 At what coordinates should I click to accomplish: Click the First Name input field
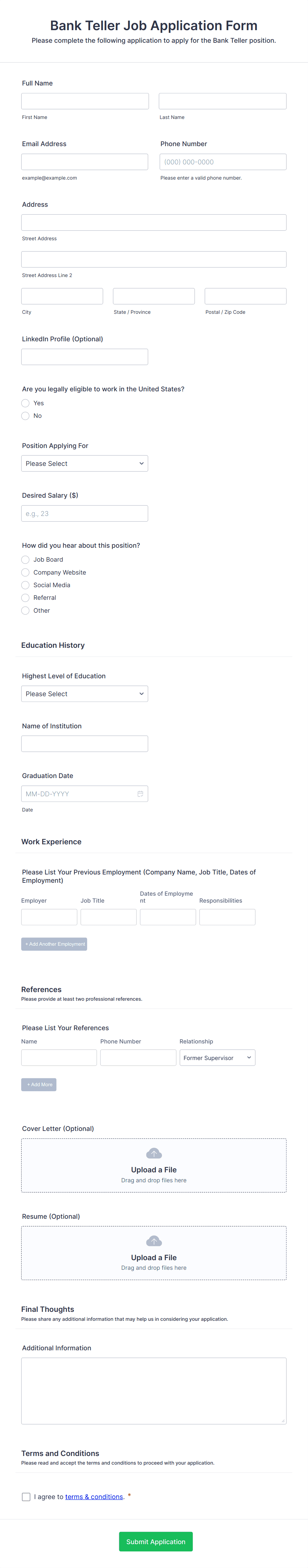(x=84, y=100)
